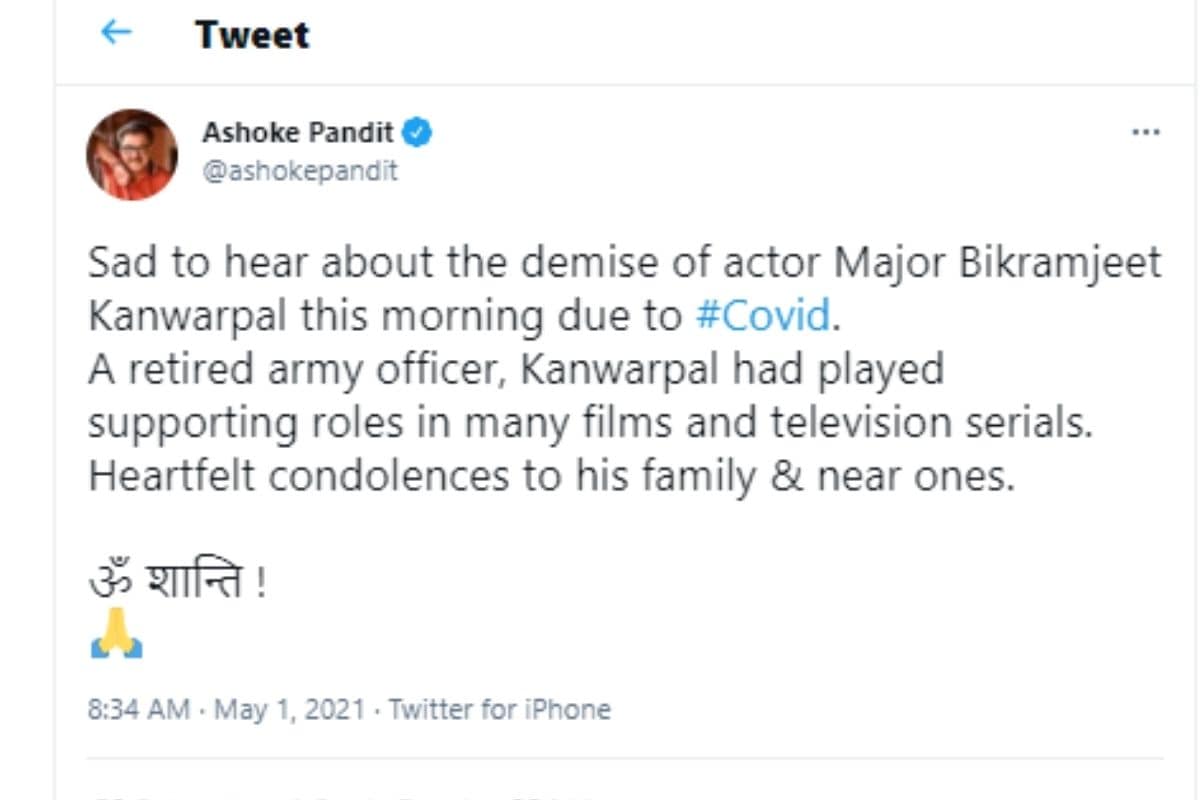Viewport: 1200px width, 800px height.
Task: Open the @ashokepandit handle link
Action: pos(300,171)
